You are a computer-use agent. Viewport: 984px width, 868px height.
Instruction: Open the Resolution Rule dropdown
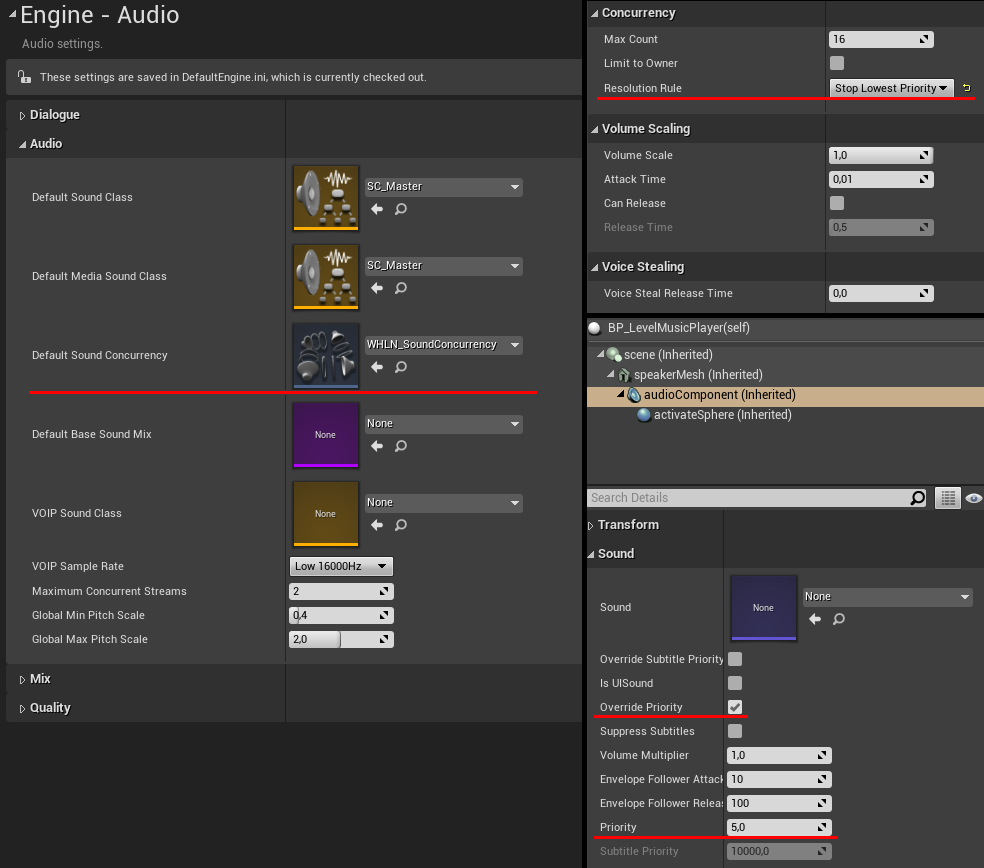click(891, 88)
